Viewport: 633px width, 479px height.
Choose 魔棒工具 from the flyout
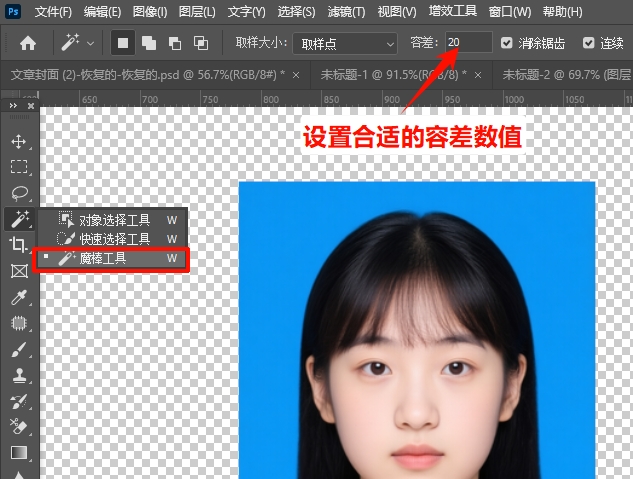[111, 258]
